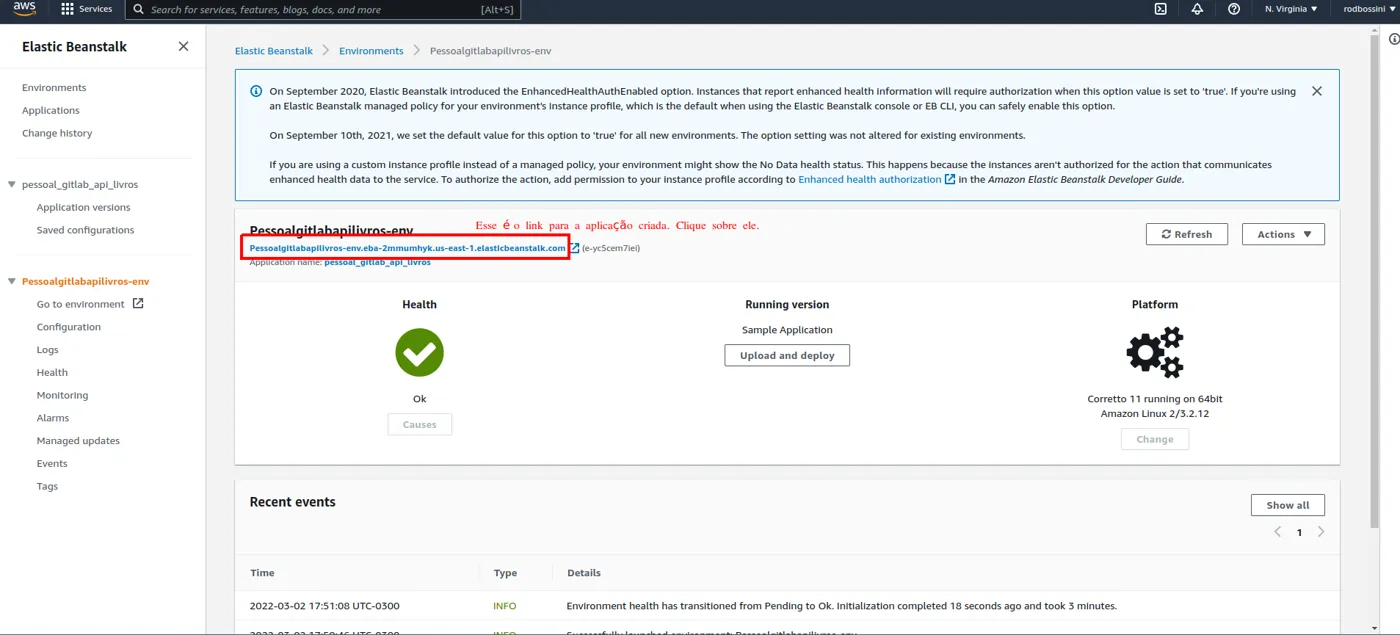Screen dimensions: 1400x635
Task: Open the elasticbeanstalk.com environment URL
Action: (x=408, y=248)
